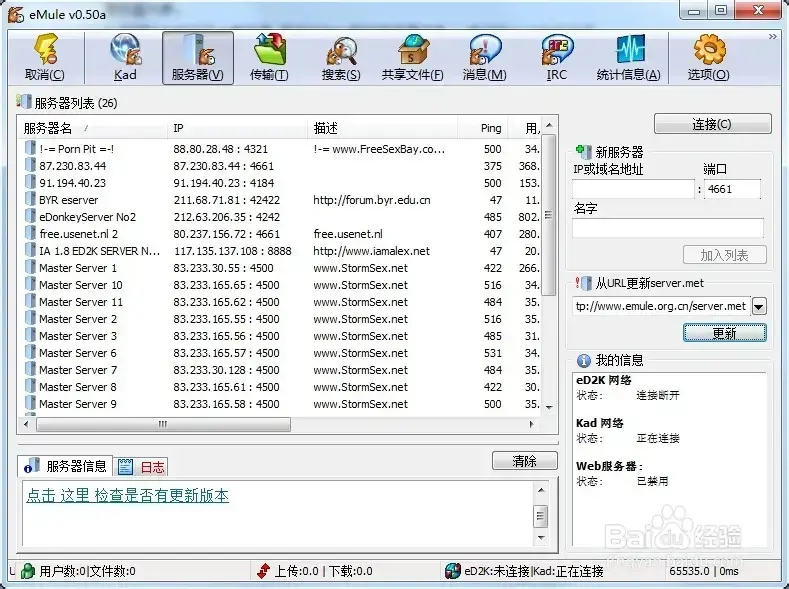Click the eMule title bar app icon
This screenshot has height=589, width=789.
click(x=16, y=14)
